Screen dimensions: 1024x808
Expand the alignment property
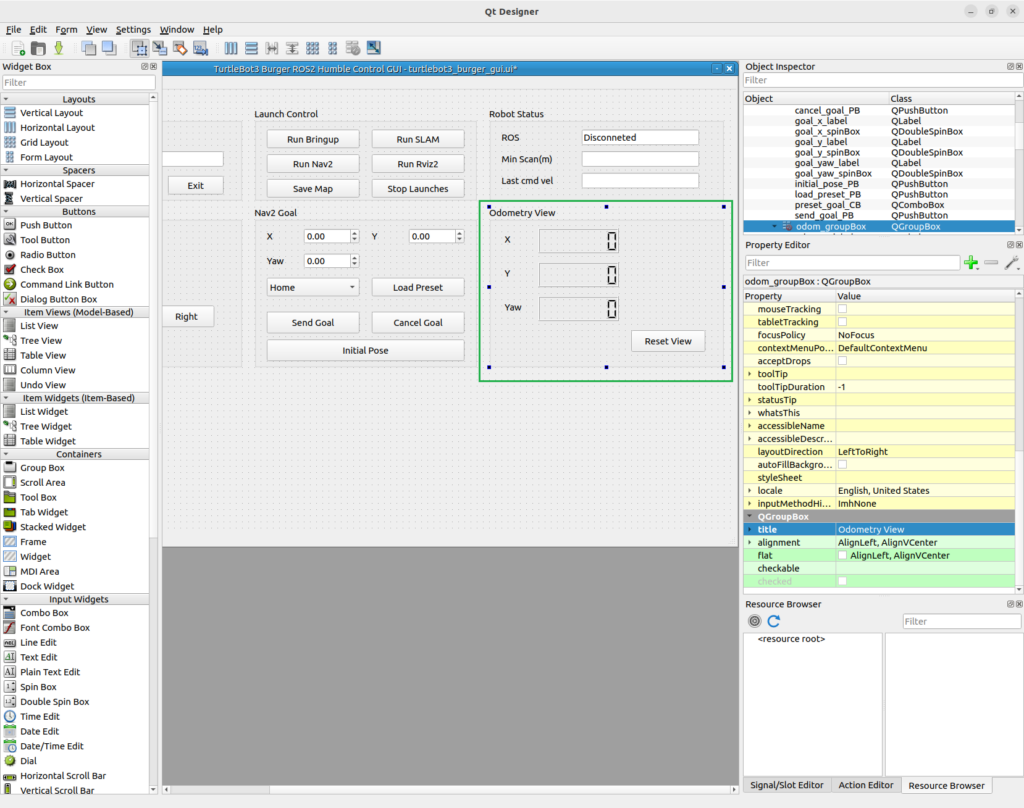point(750,543)
